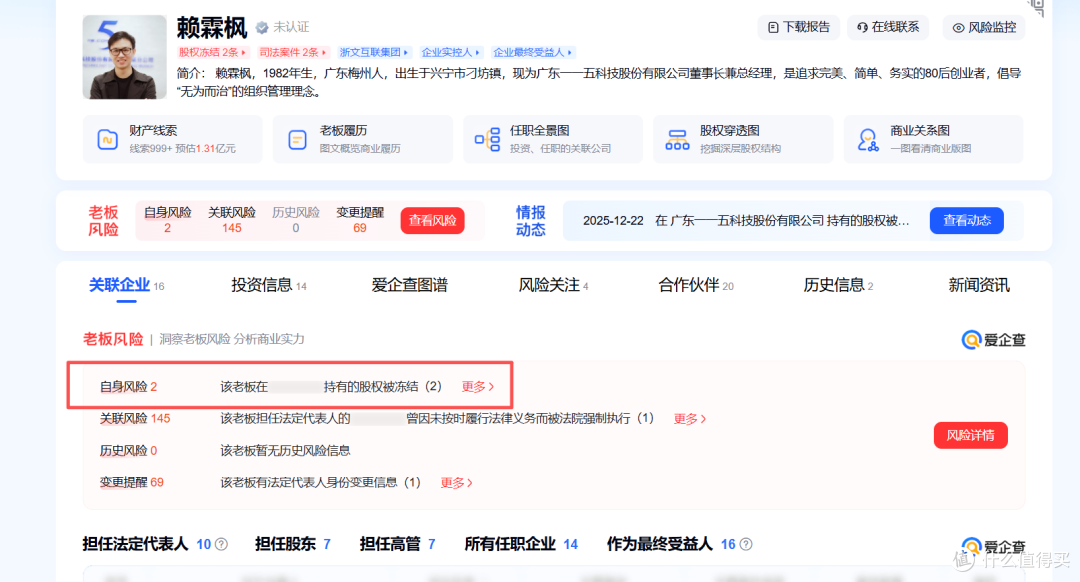Click the 老板履历 document icon
Screen dimensions: 1080x582
(298, 140)
